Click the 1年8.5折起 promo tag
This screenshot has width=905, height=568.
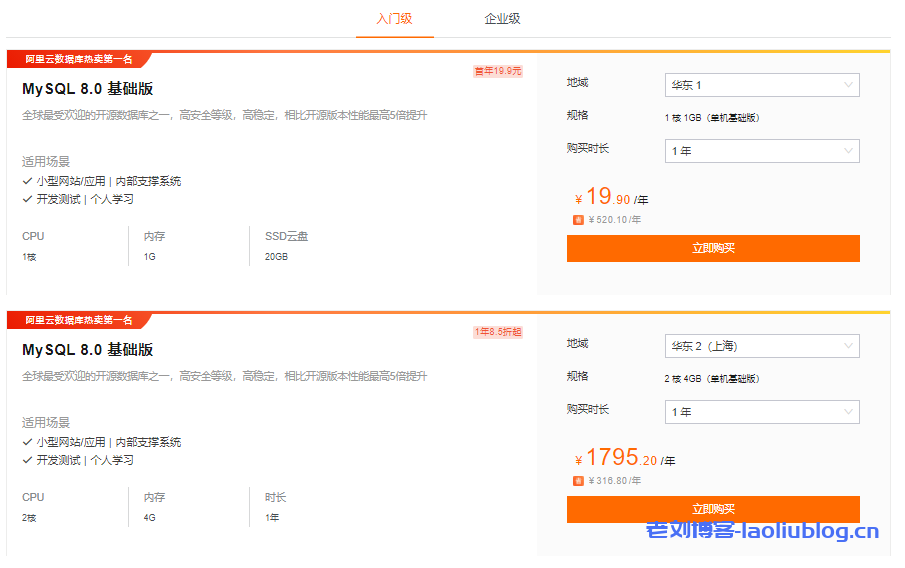[498, 332]
